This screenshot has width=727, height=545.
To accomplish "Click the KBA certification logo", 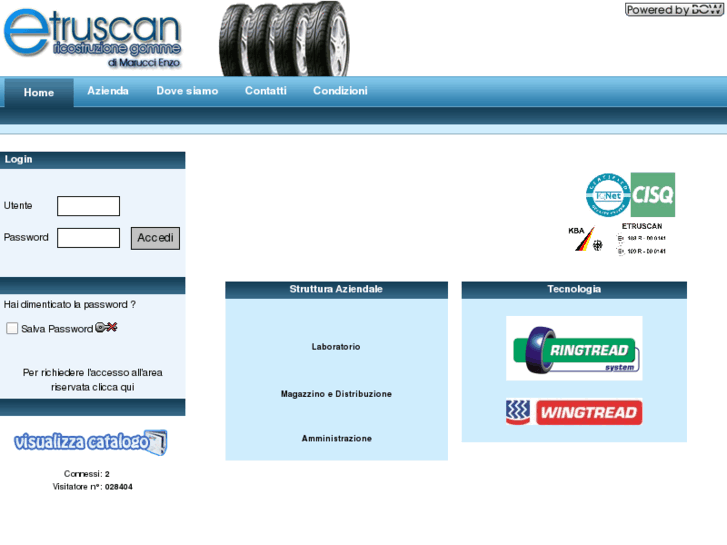I will tap(586, 239).
